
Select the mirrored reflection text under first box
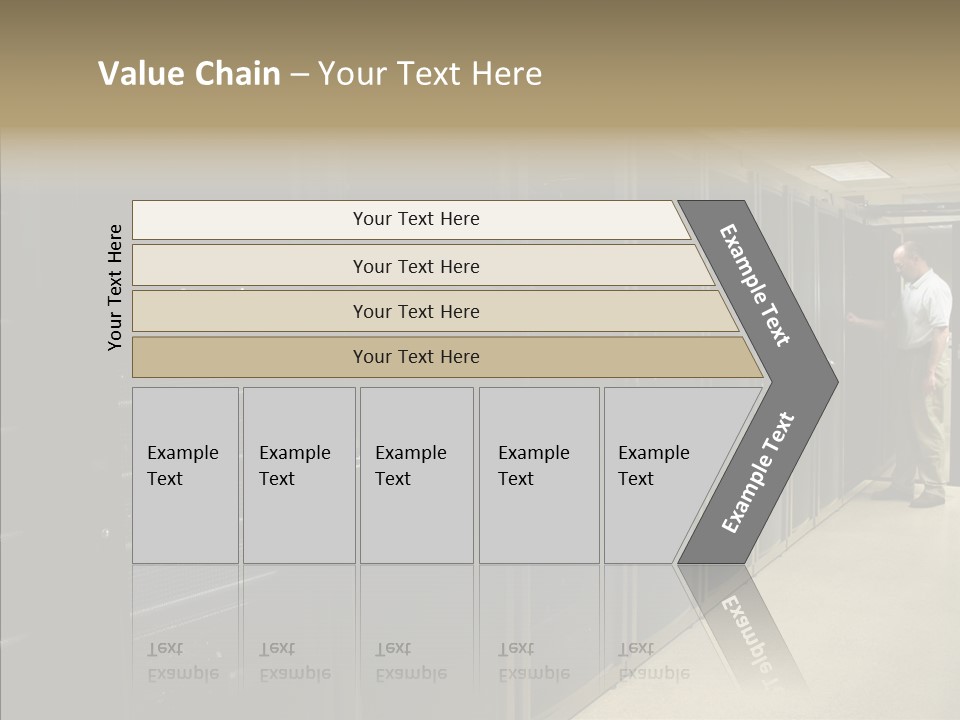point(182,662)
